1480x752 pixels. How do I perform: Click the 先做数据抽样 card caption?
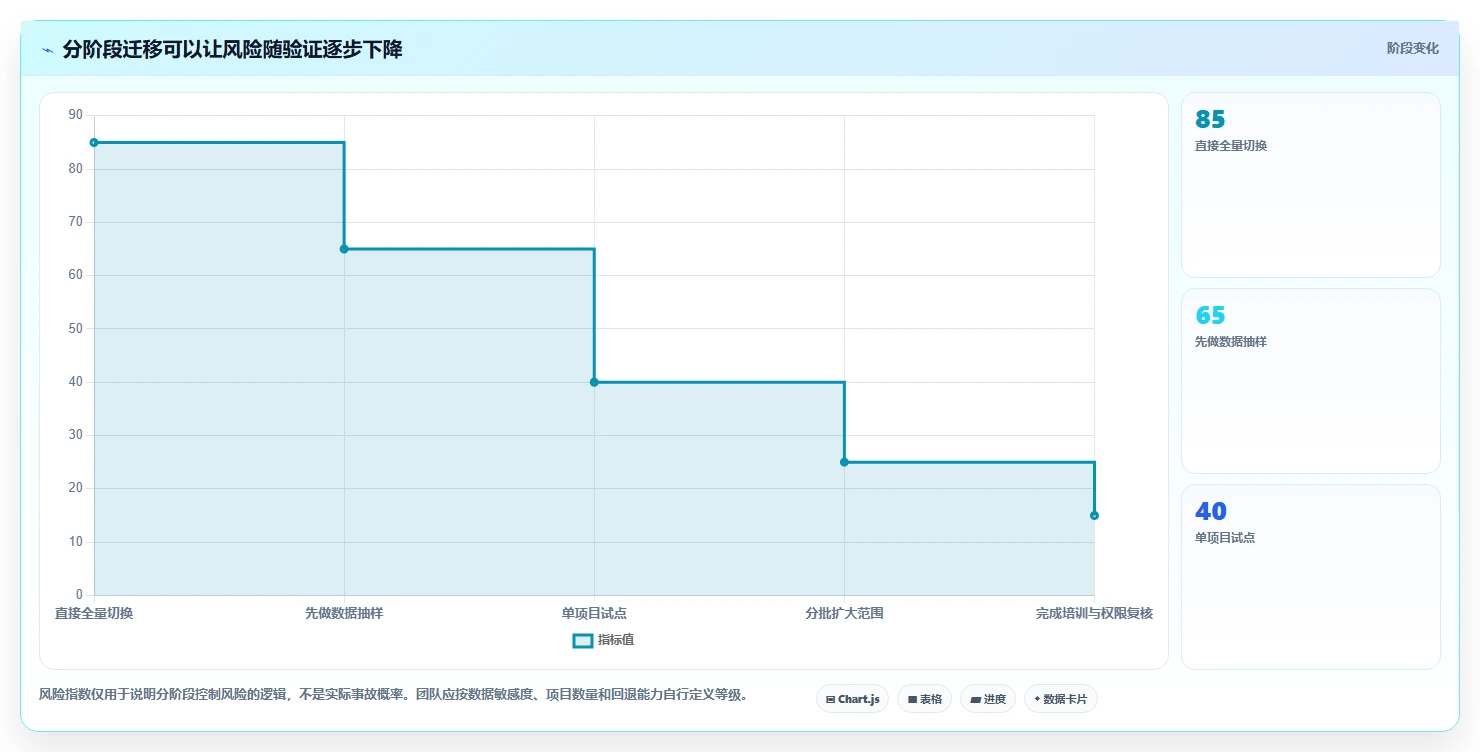(1231, 342)
